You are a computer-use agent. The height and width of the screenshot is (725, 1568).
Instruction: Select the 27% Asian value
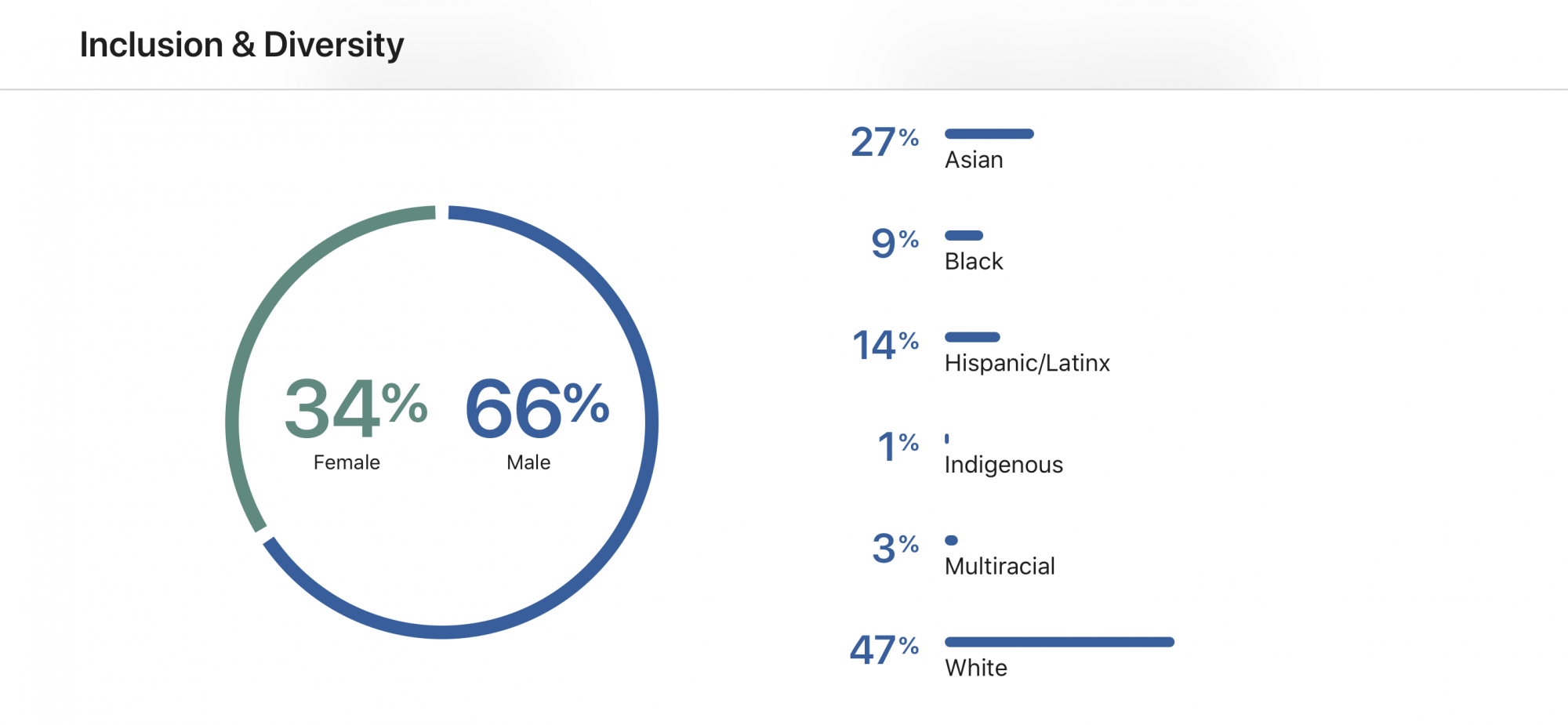click(884, 142)
